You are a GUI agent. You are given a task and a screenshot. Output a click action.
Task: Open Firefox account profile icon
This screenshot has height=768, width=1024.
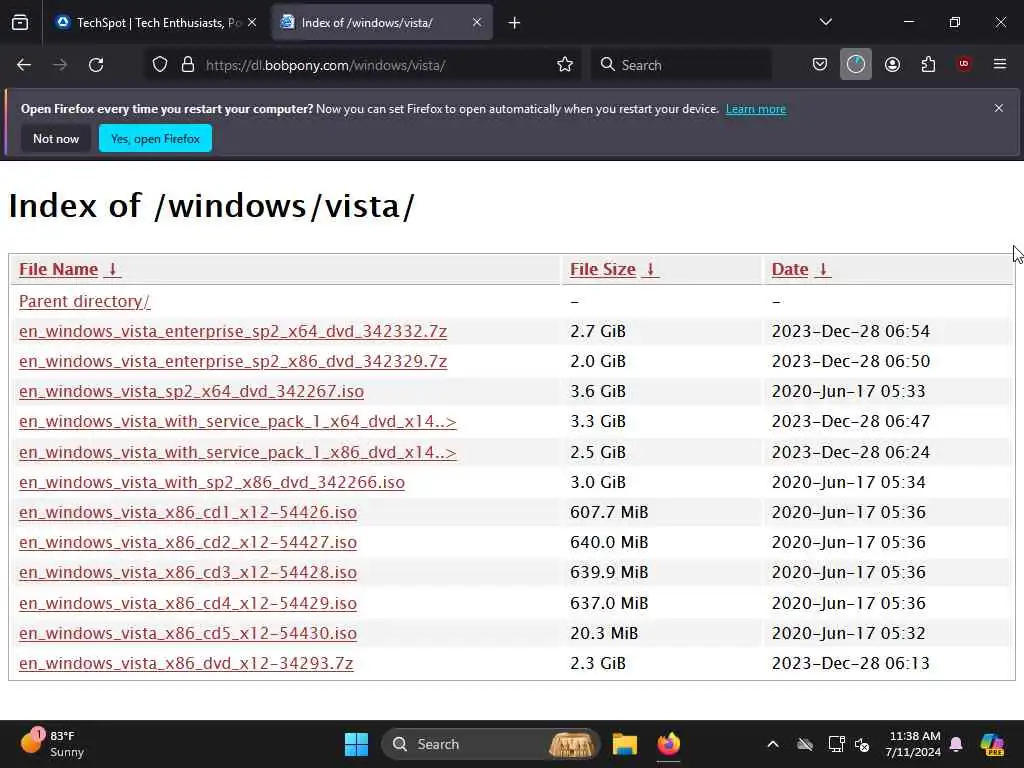(892, 65)
